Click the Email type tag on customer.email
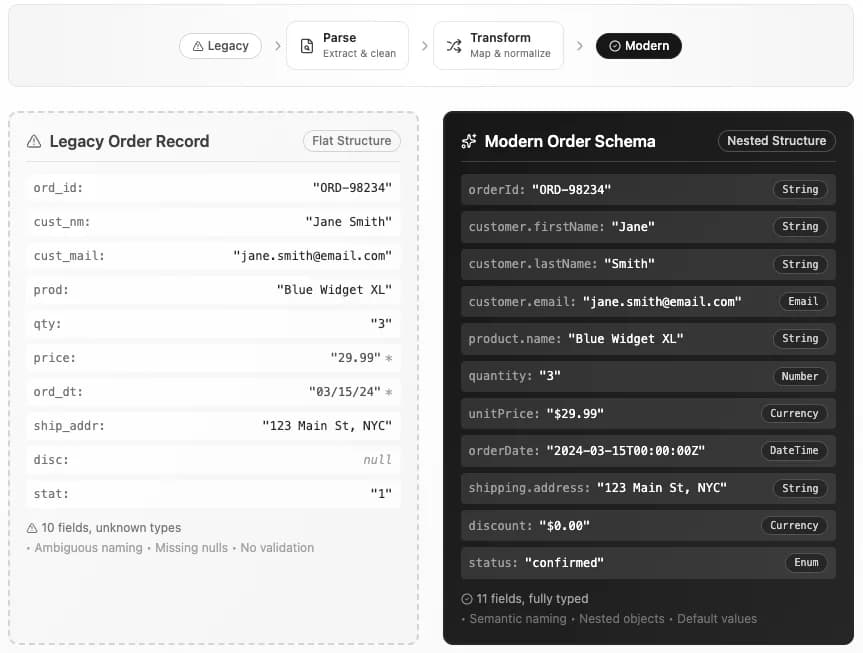Viewport: 863px width, 653px height. coord(803,301)
